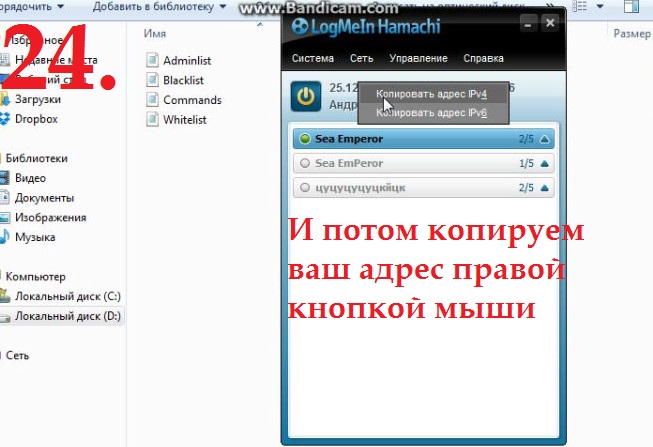Open Изображения library
Screen dimensions: 653x447
tap(50, 217)
